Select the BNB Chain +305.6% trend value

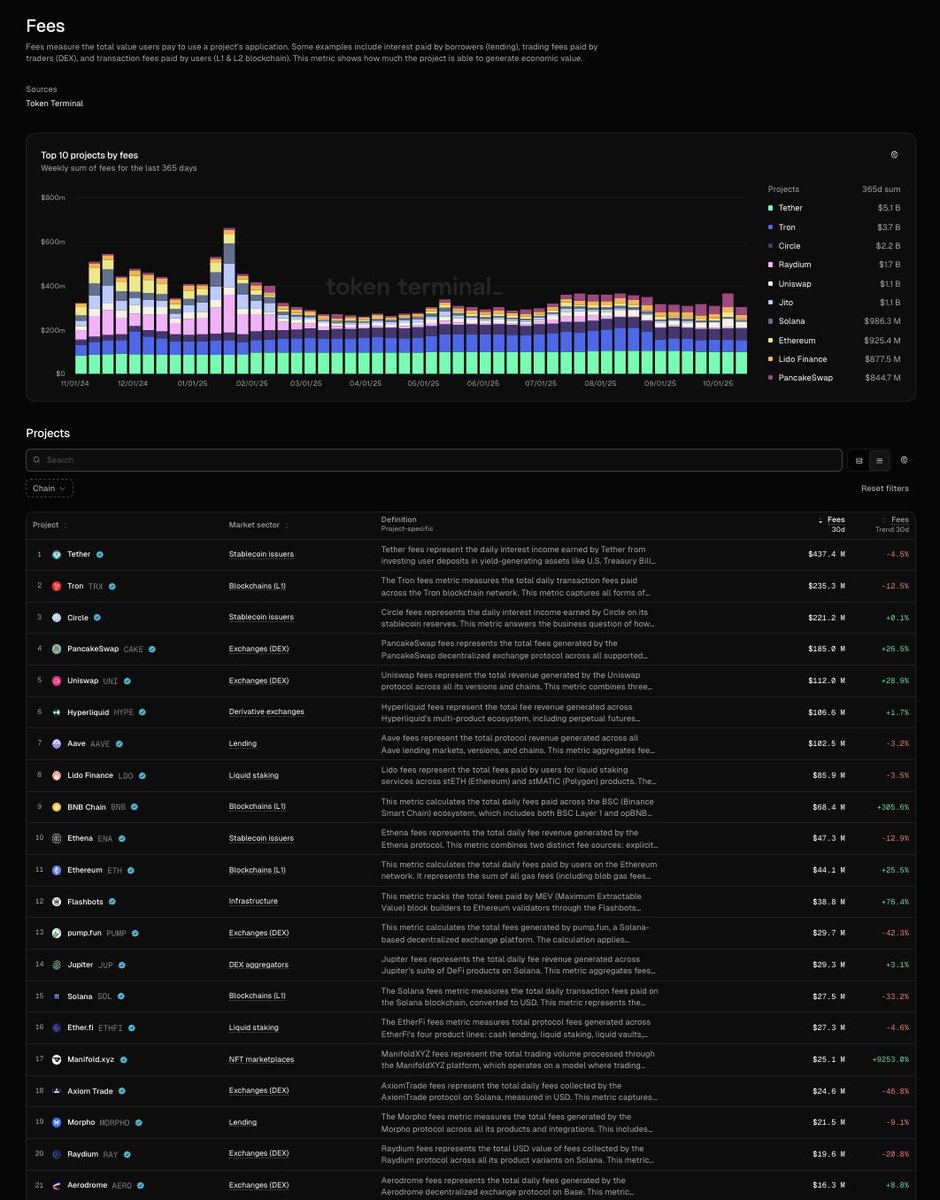tap(893, 807)
